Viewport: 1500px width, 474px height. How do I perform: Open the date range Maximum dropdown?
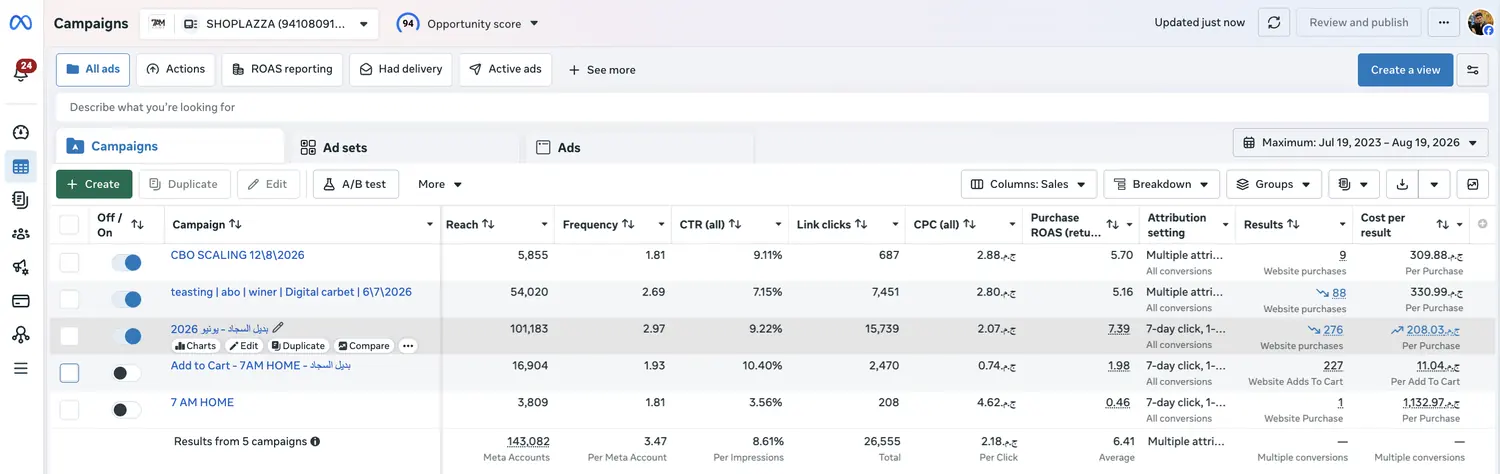click(1360, 143)
